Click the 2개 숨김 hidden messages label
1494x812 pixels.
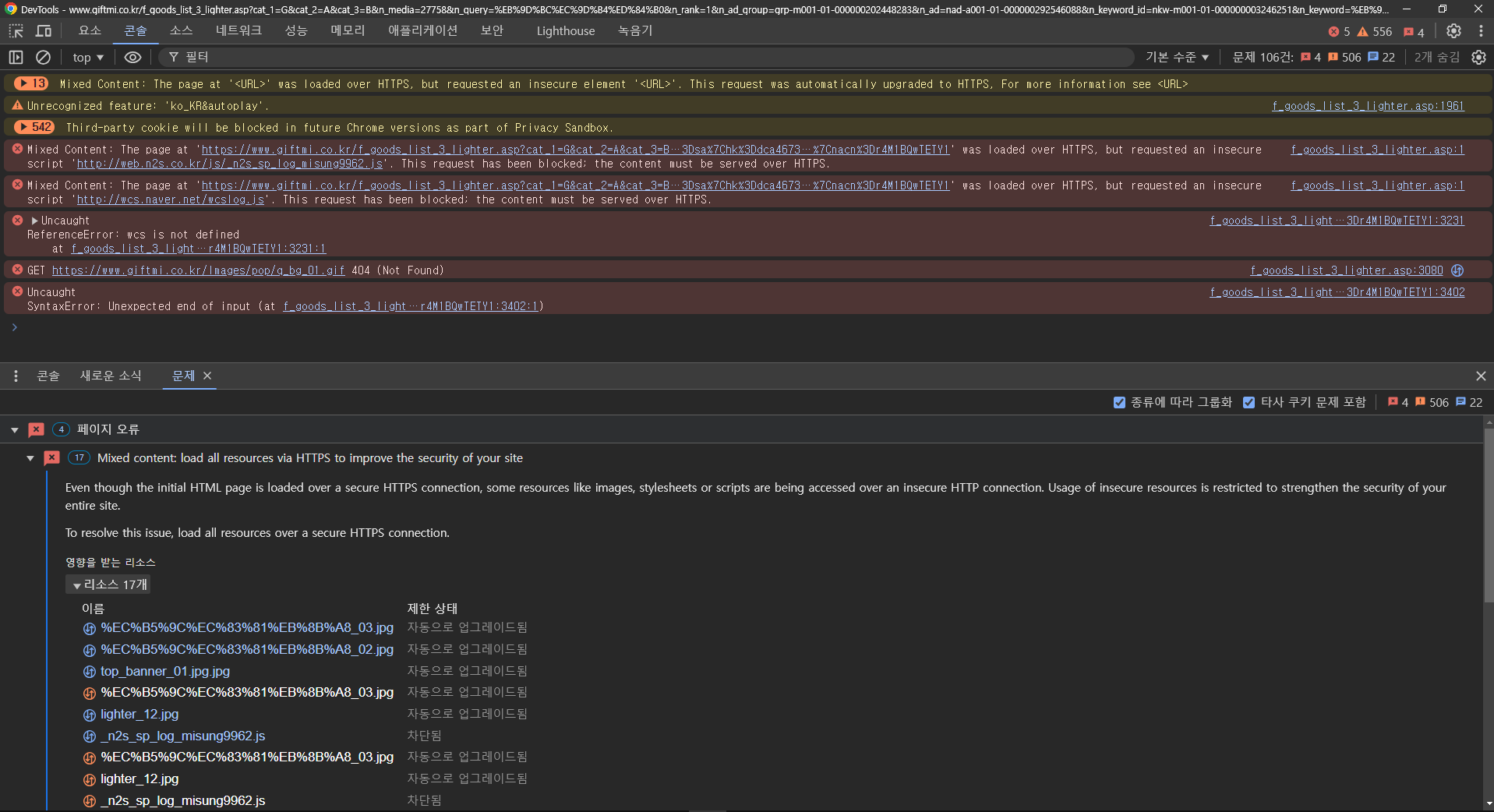click(1437, 57)
